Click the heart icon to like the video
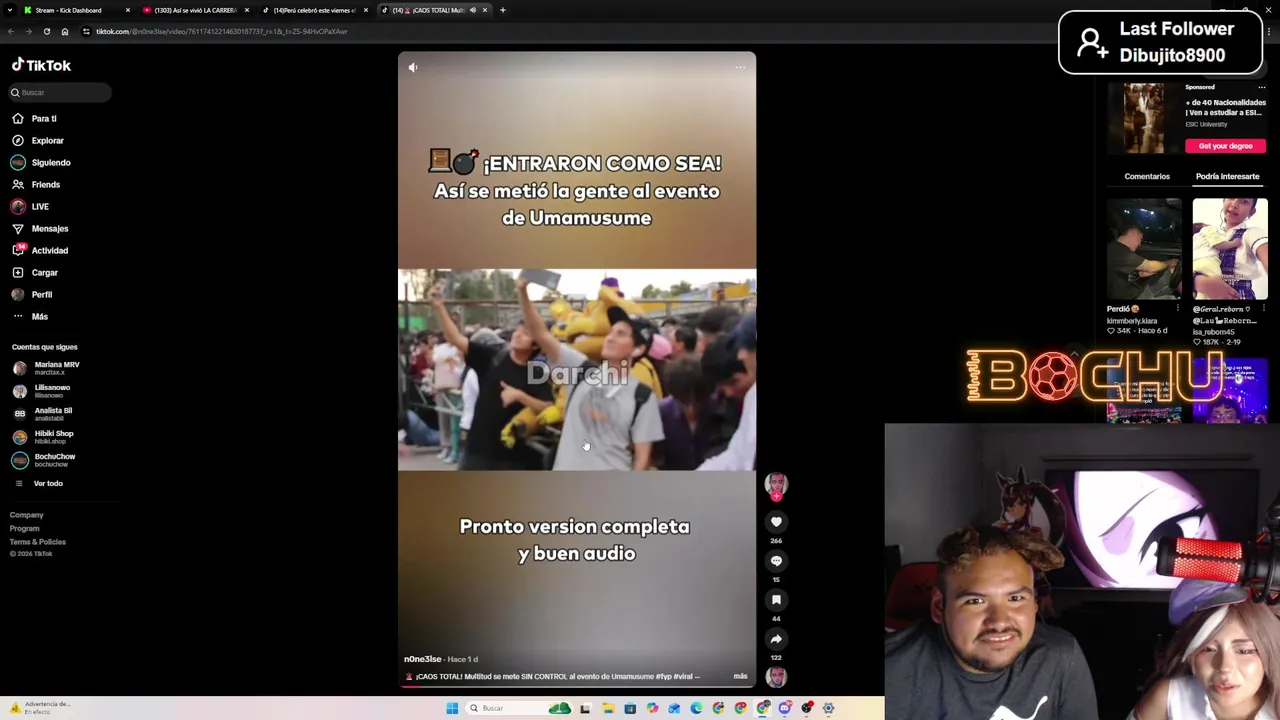The image size is (1280, 720). pos(776,522)
